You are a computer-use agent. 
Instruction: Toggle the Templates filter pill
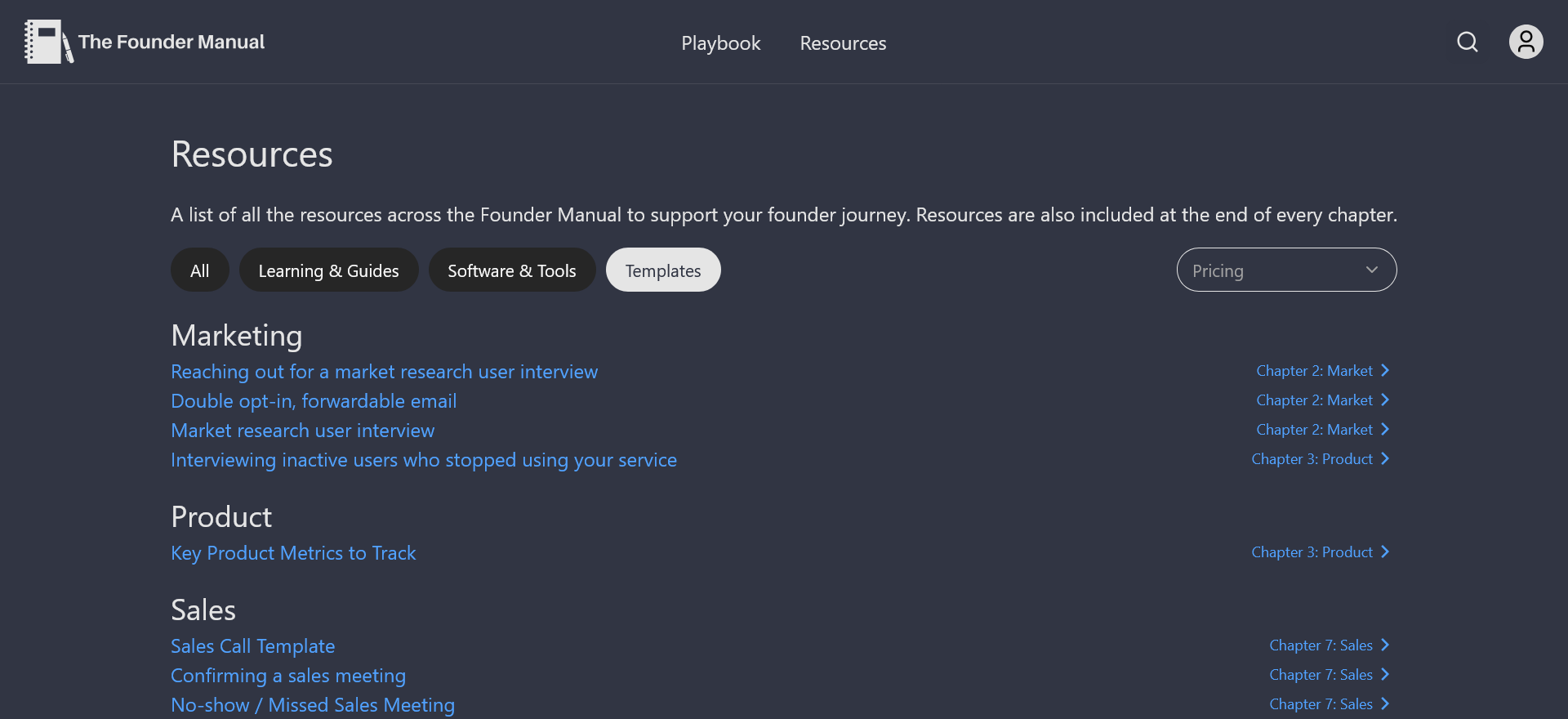(662, 270)
